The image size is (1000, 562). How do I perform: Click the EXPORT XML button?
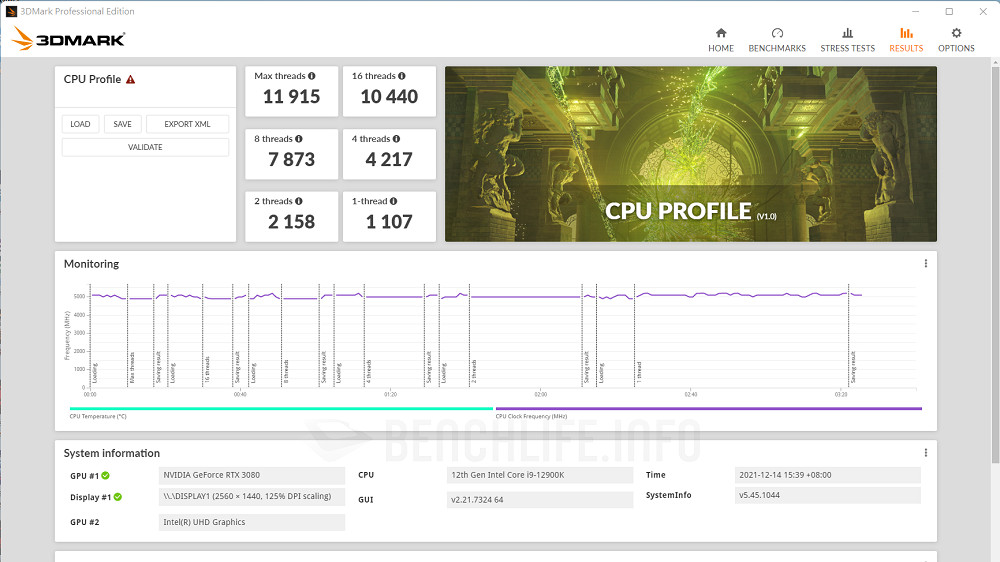coord(187,124)
